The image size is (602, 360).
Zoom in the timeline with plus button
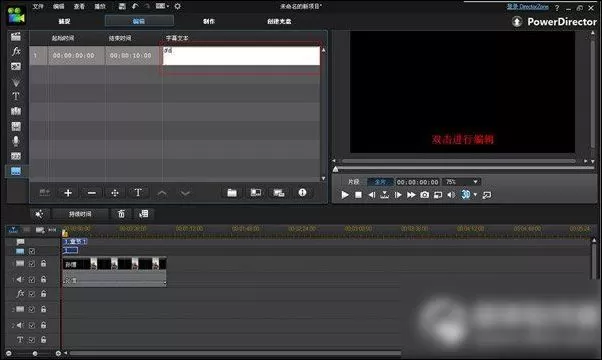[58, 353]
